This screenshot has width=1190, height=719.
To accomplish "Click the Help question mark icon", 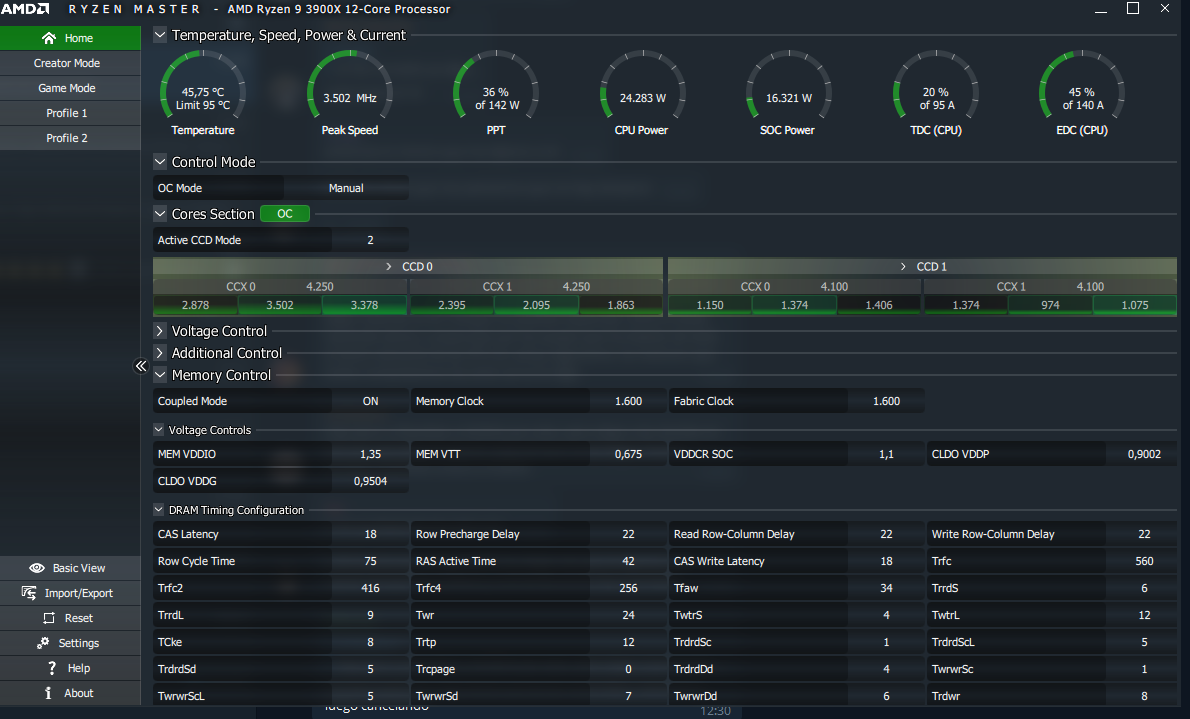I will click(52, 668).
